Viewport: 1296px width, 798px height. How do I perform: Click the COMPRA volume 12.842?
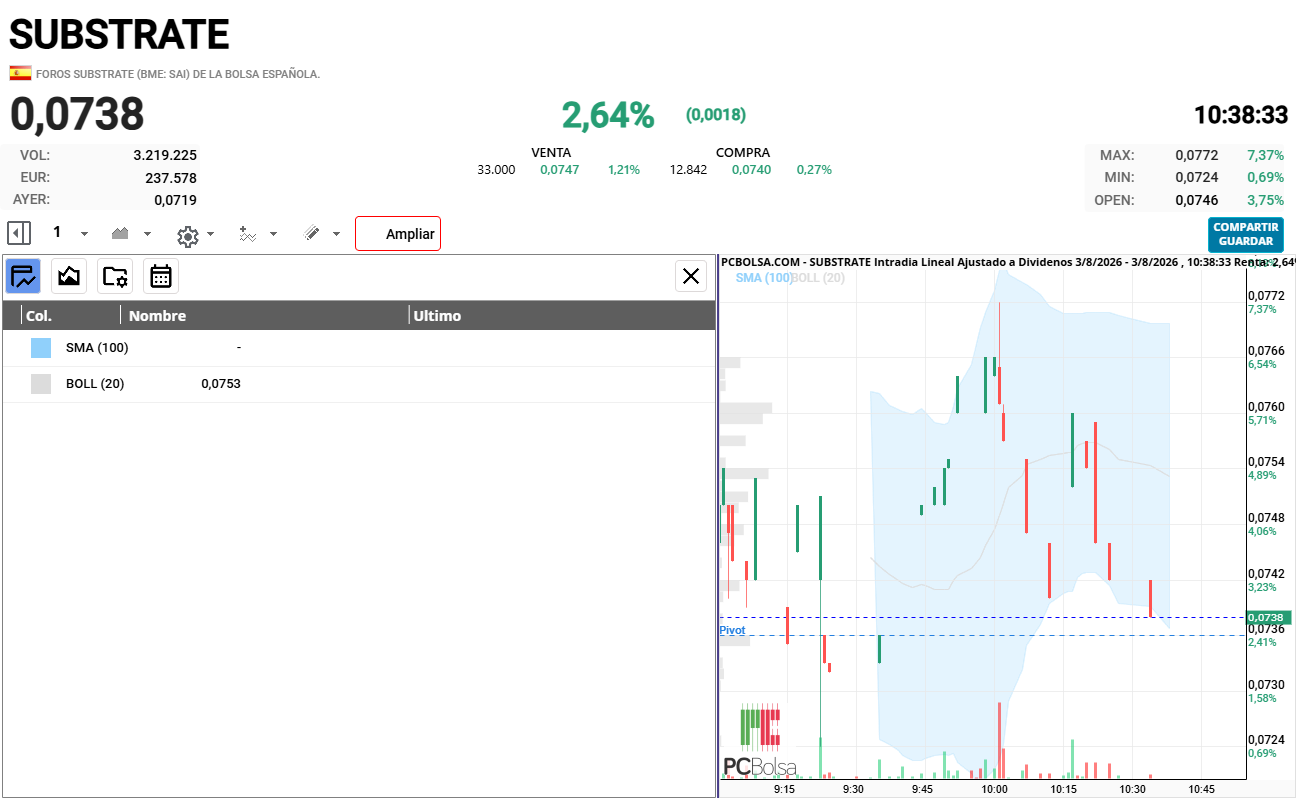(x=688, y=170)
